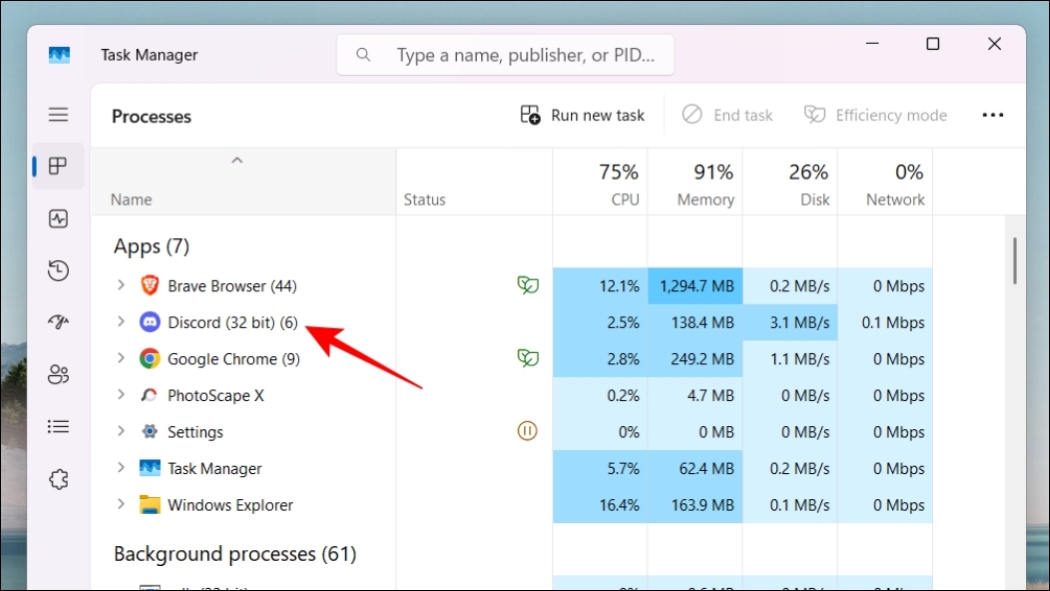
Task: Open the Performance page in sidebar
Action: click(59, 218)
